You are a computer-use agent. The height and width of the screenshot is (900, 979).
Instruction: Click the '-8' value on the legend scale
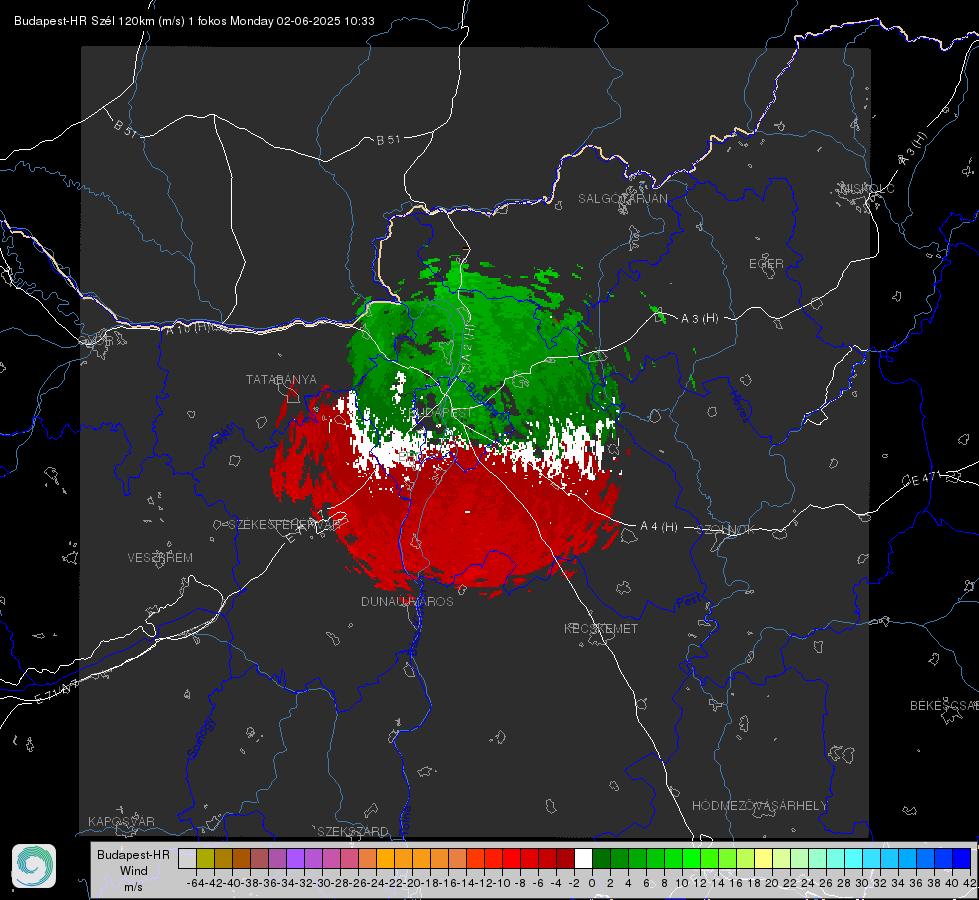coord(519,883)
